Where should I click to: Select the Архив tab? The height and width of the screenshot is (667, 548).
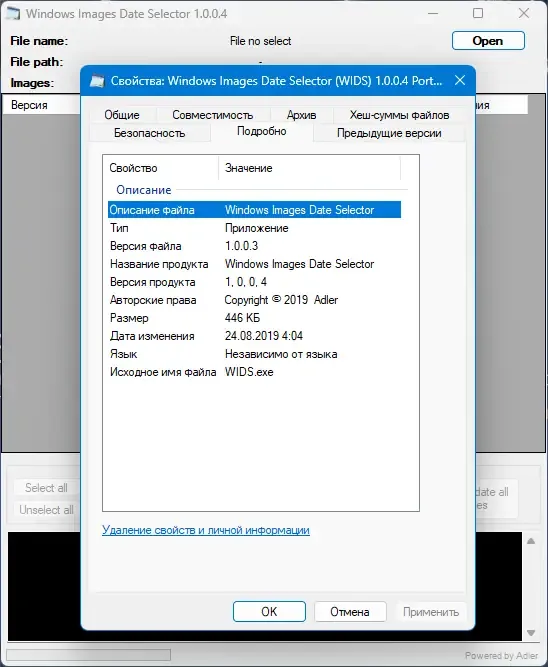coord(301,115)
